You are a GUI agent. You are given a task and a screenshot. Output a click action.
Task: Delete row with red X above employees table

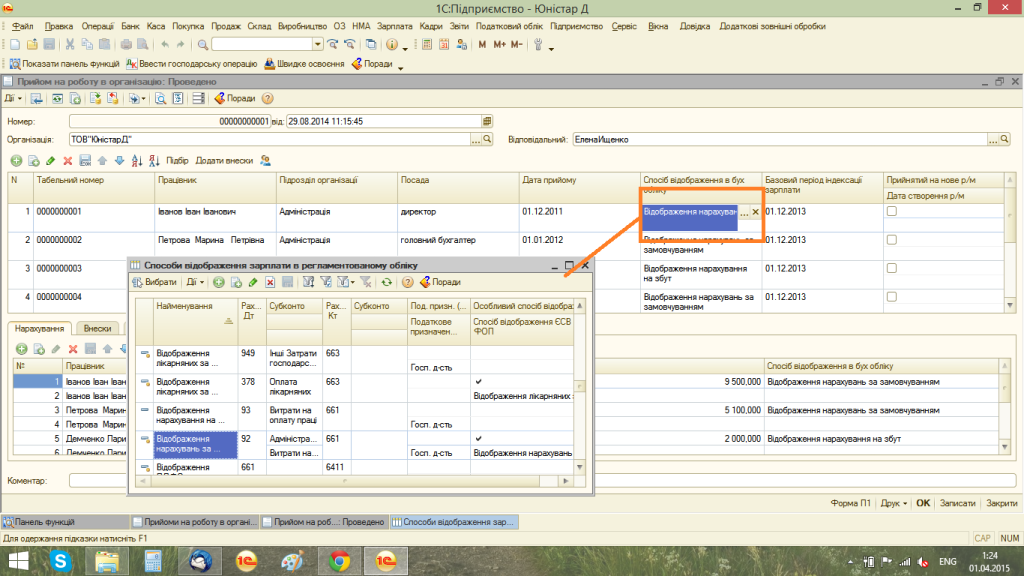pos(67,161)
